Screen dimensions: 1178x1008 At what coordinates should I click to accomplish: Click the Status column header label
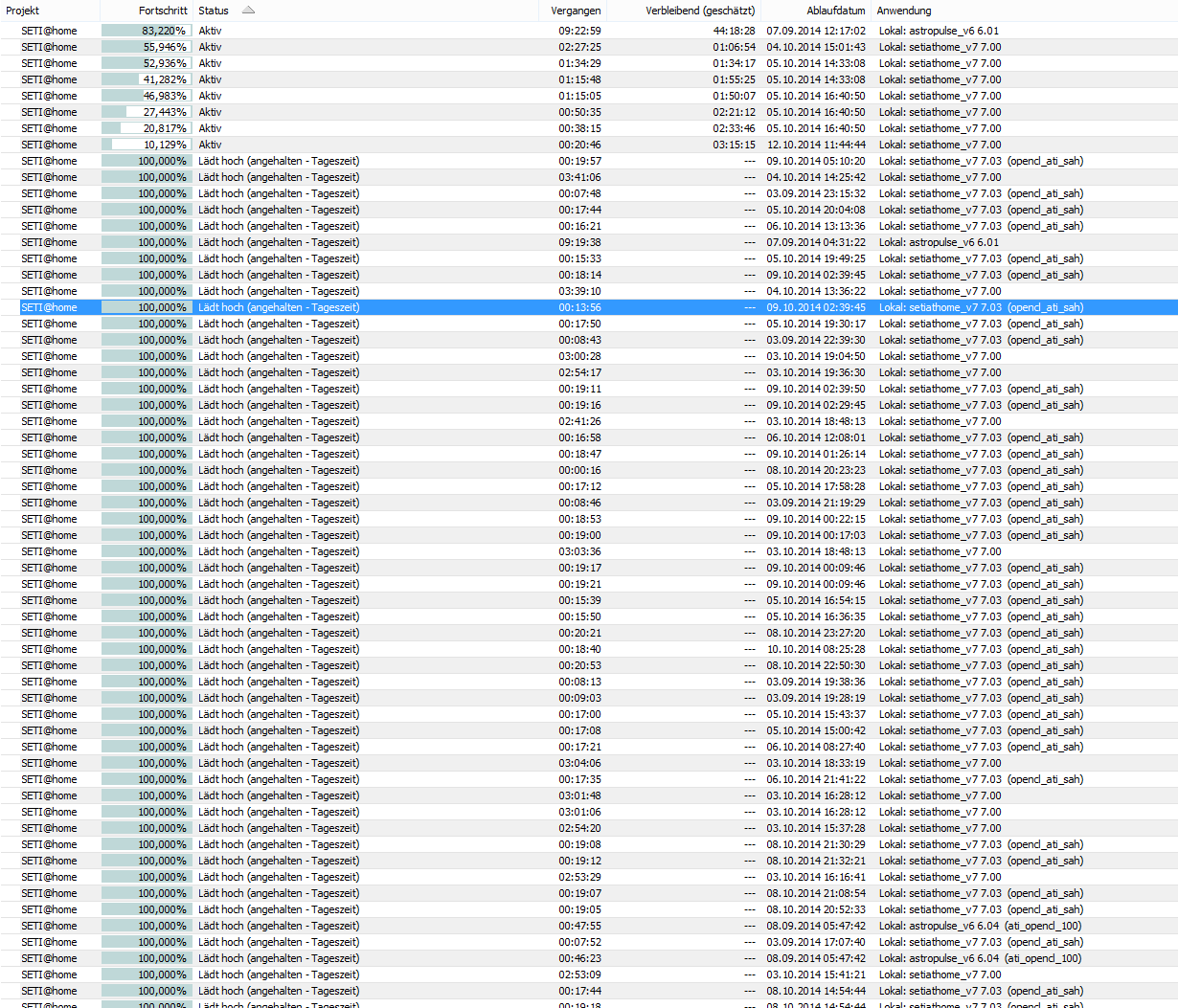coord(214,11)
